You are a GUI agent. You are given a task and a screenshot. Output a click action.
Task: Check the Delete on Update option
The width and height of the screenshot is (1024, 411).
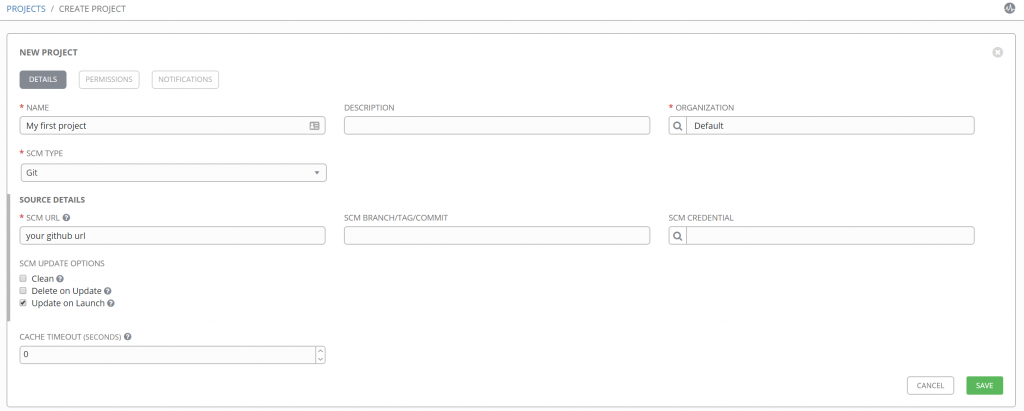tap(23, 291)
